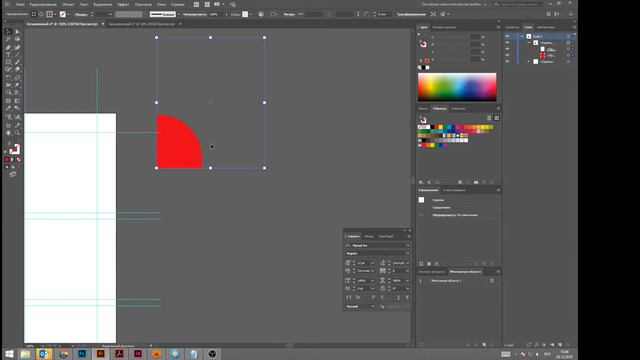Open the font size dropdown
The height and width of the screenshot is (360, 640).
click(373, 263)
